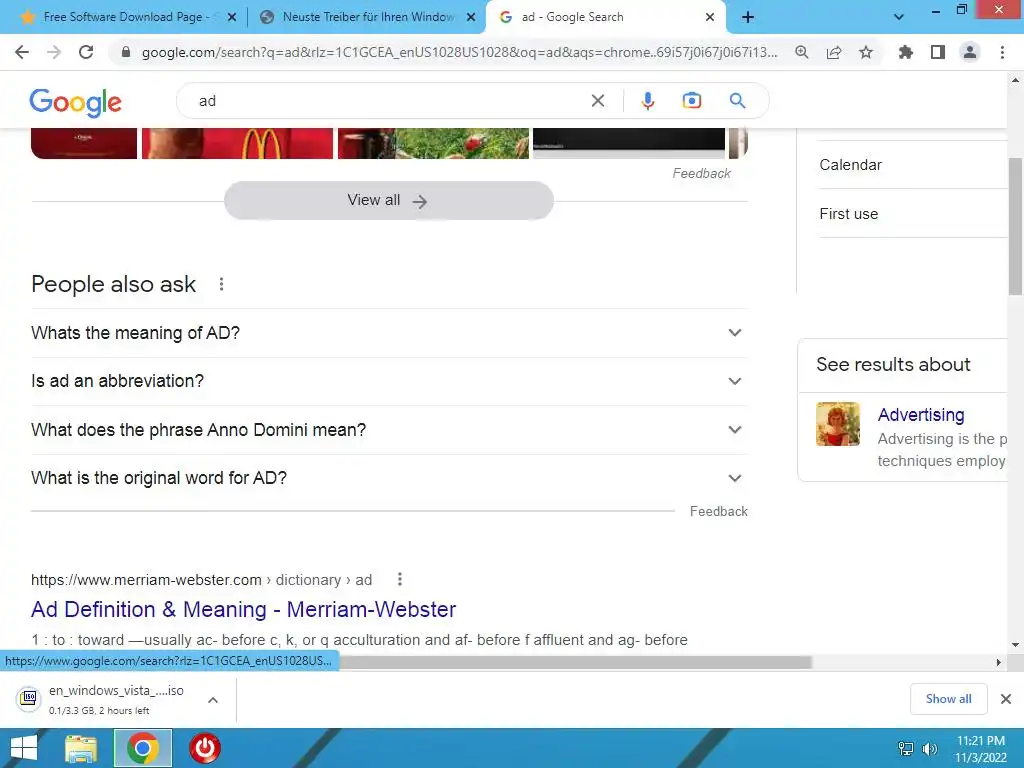Go back to the previous page

(22, 52)
